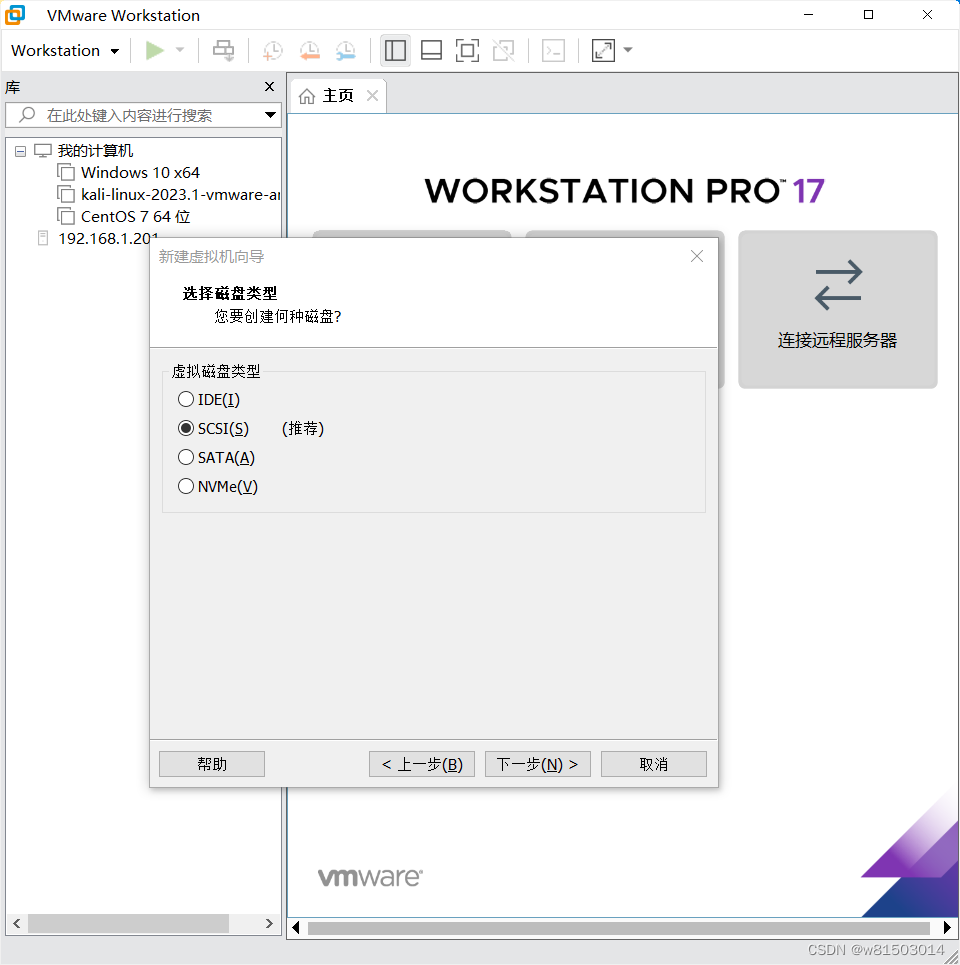Click the print virtual machine icon

tap(223, 50)
